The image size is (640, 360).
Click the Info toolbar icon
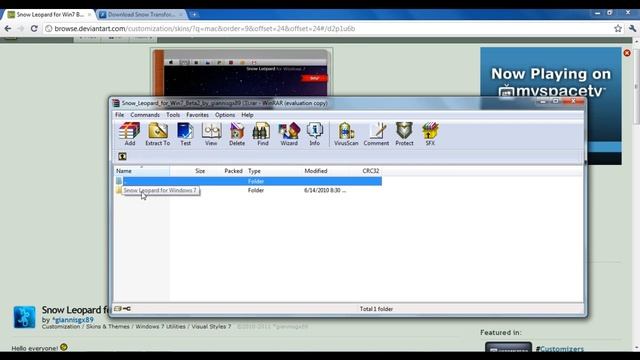(x=314, y=134)
